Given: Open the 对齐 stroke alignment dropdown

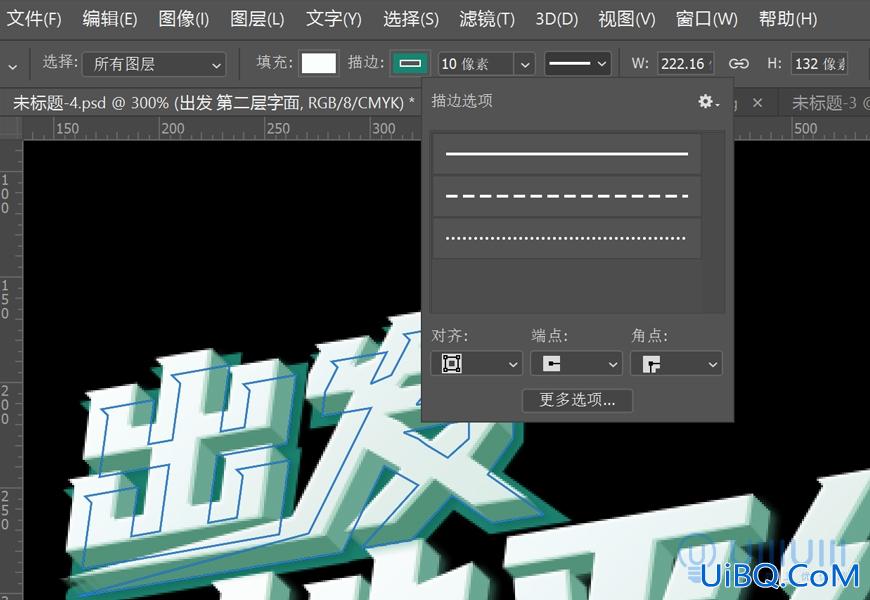Looking at the screenshot, I should point(476,364).
